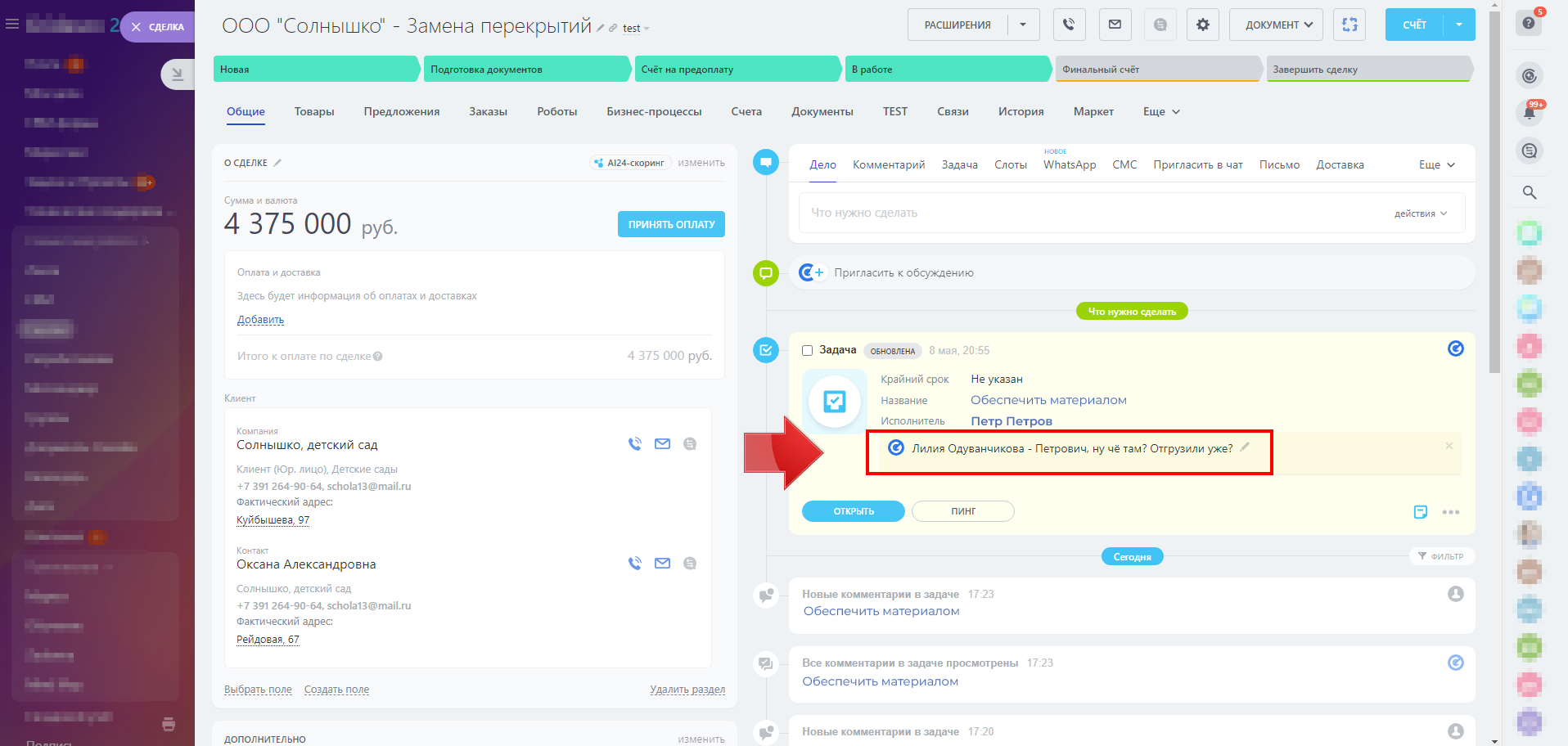Expand the ДОКУМЕНТ dropdown
1568x746 pixels.
[1278, 25]
